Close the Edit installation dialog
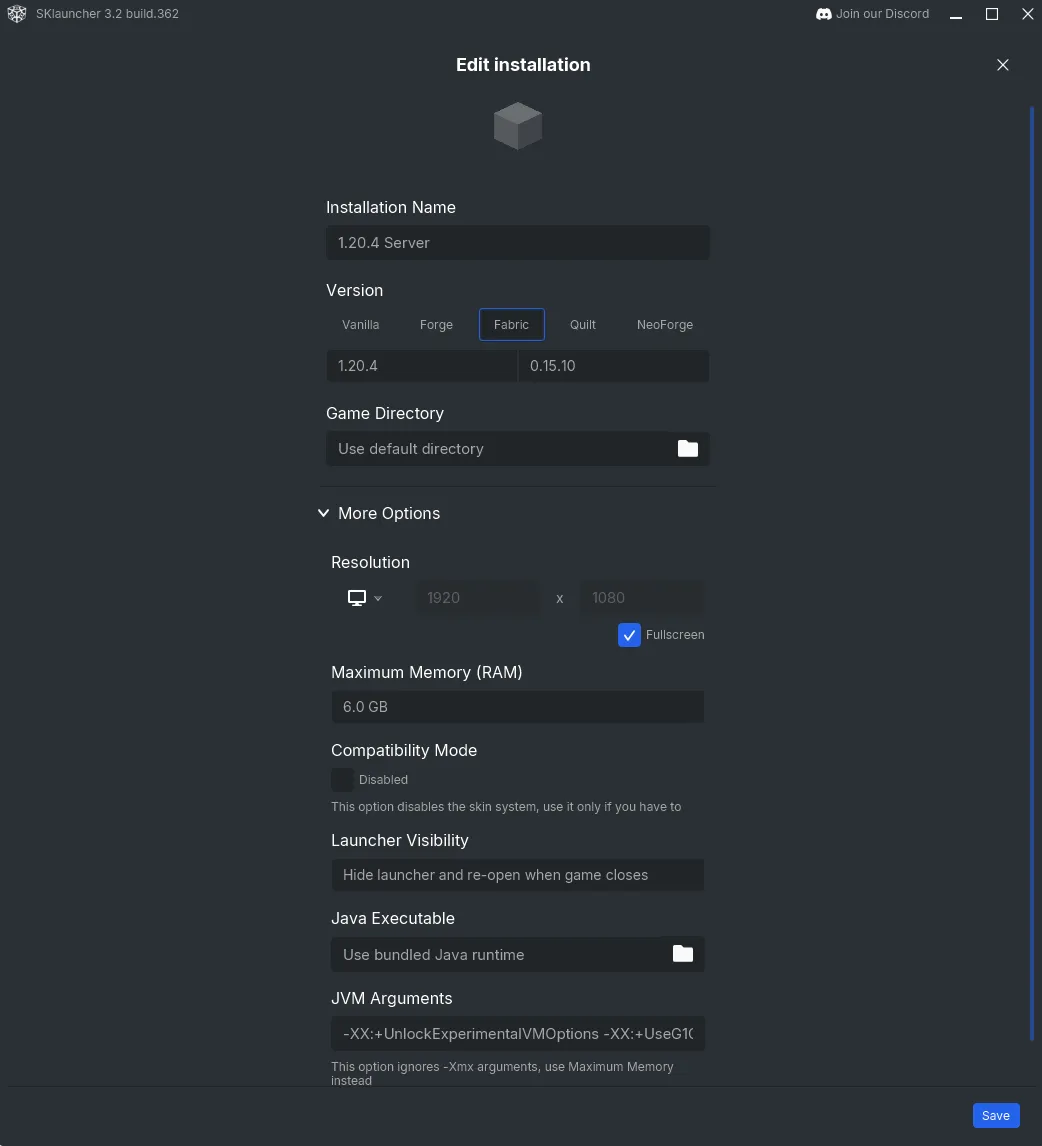 [1003, 65]
